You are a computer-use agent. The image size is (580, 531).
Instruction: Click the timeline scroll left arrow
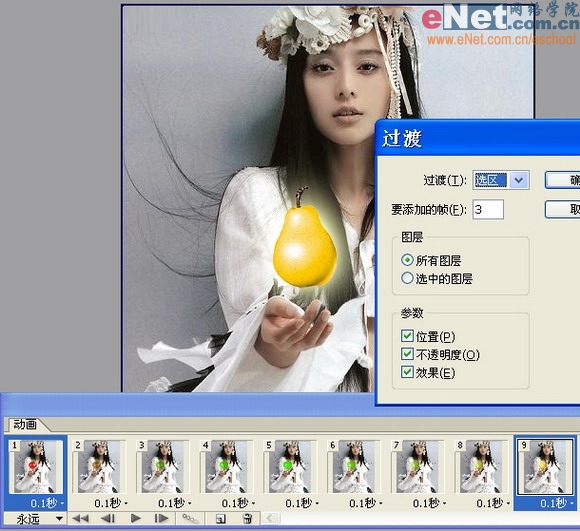(269, 518)
